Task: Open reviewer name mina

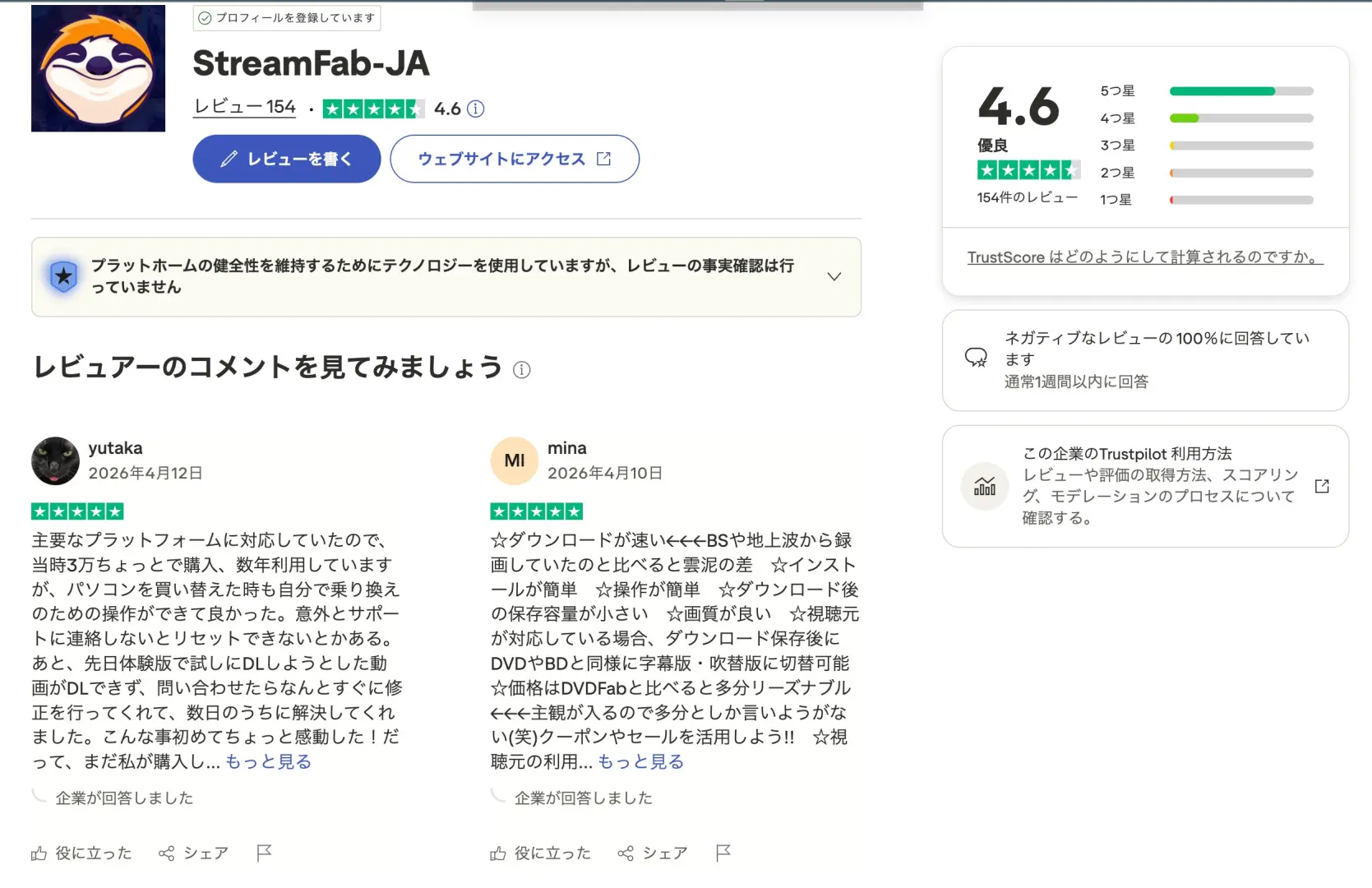Action: coord(567,448)
